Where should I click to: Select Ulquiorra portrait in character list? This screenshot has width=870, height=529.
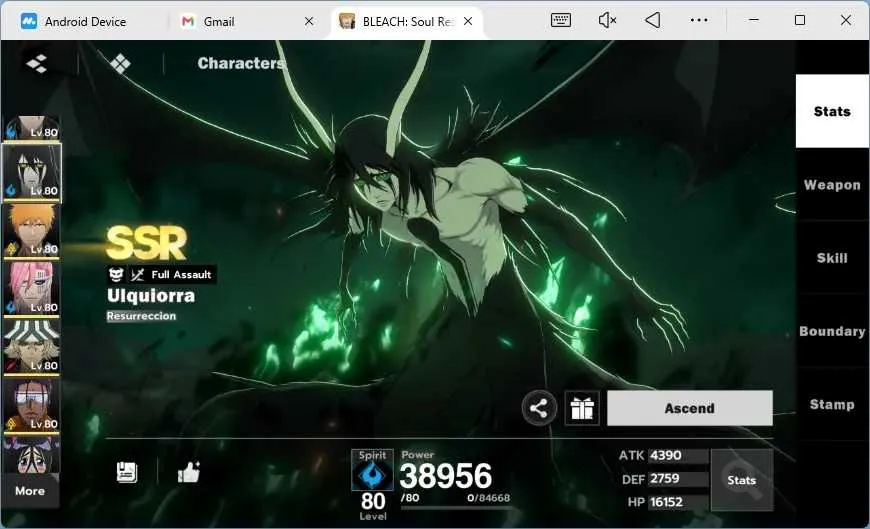[32, 172]
